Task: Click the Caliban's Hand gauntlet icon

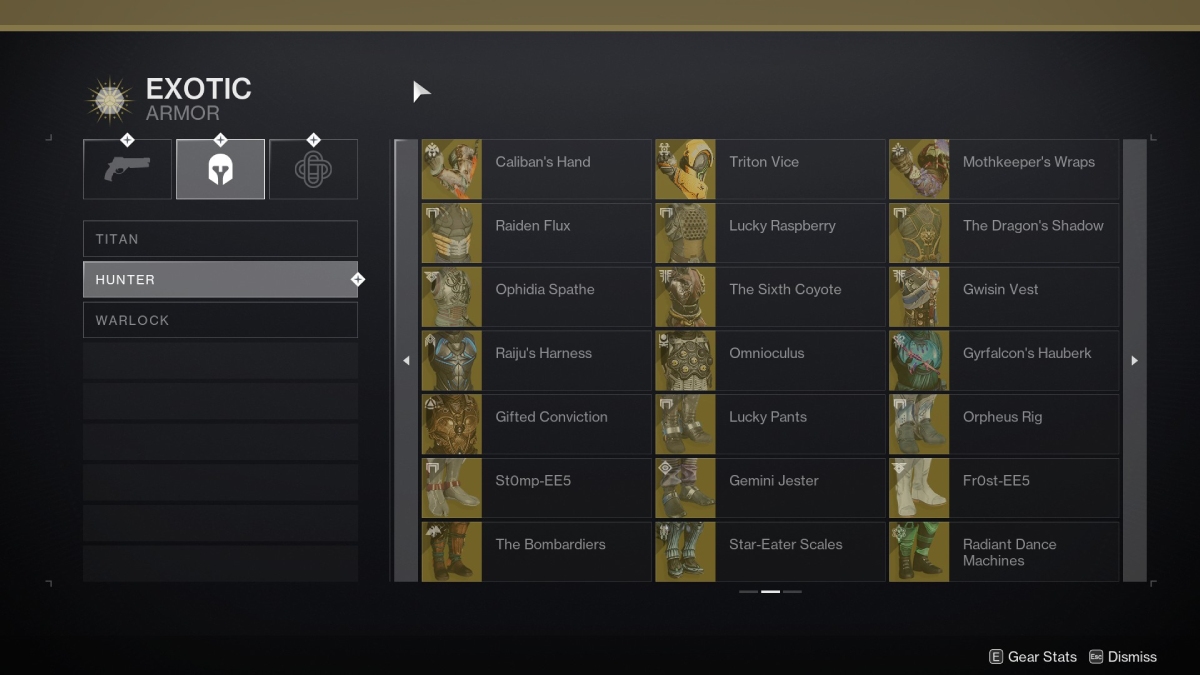Action: 451,169
